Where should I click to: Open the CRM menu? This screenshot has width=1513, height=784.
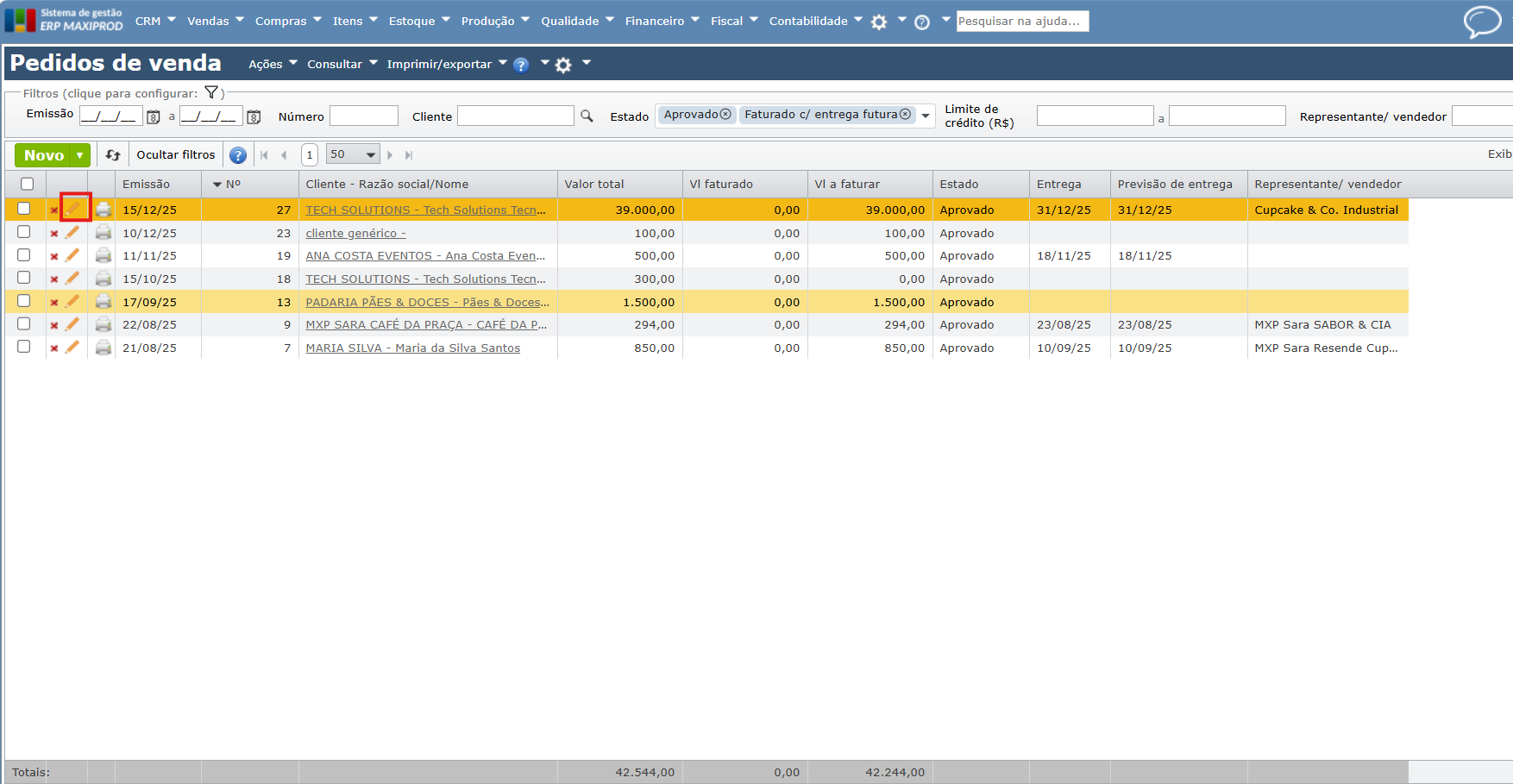click(155, 21)
